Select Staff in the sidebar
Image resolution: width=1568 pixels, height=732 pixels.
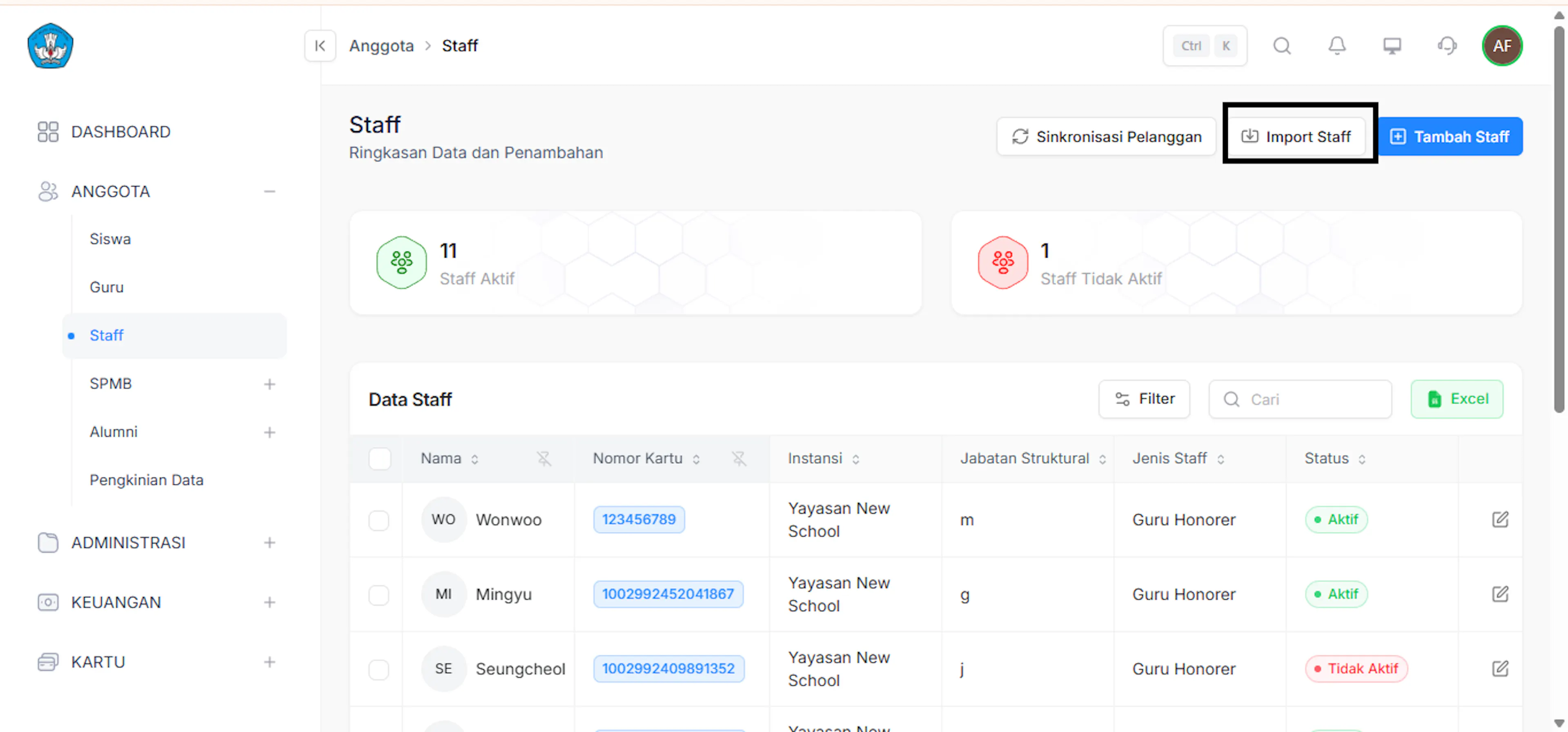[175, 336]
